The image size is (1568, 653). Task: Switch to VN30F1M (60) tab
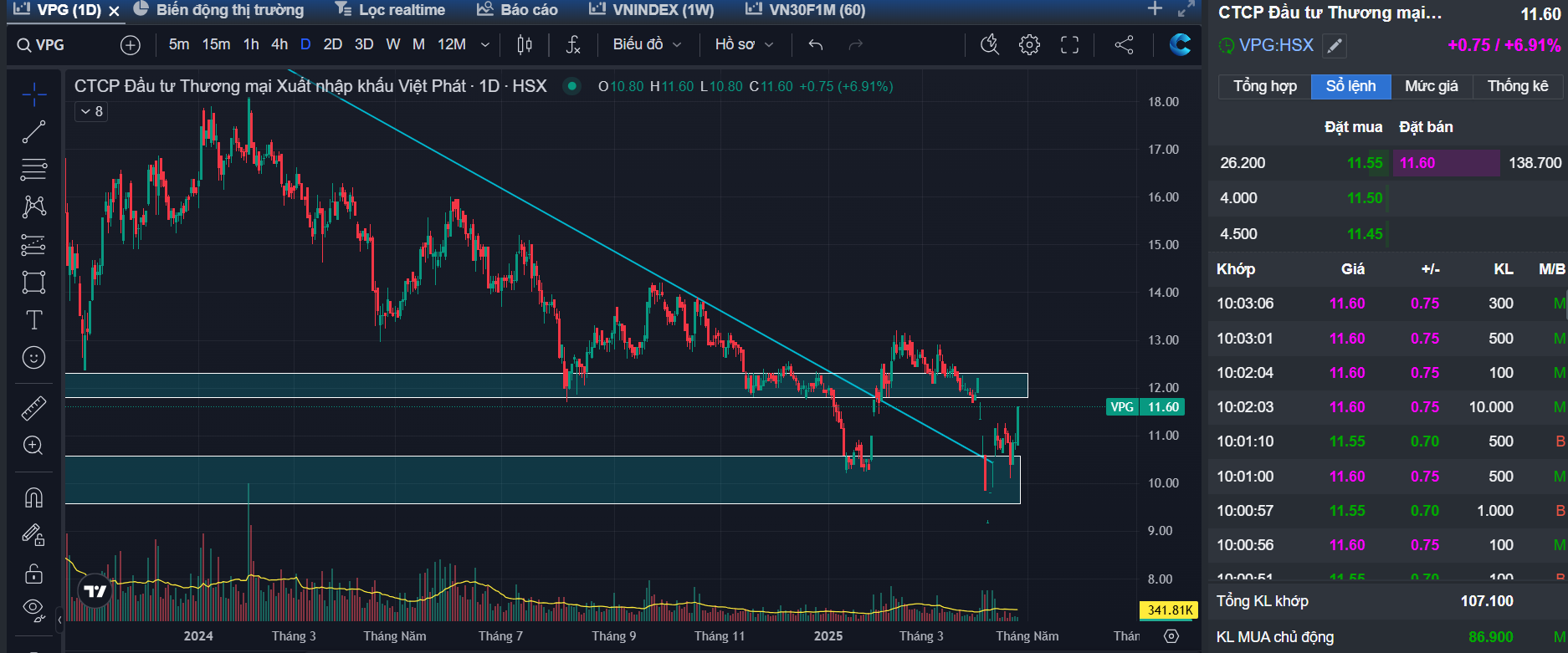[805, 10]
